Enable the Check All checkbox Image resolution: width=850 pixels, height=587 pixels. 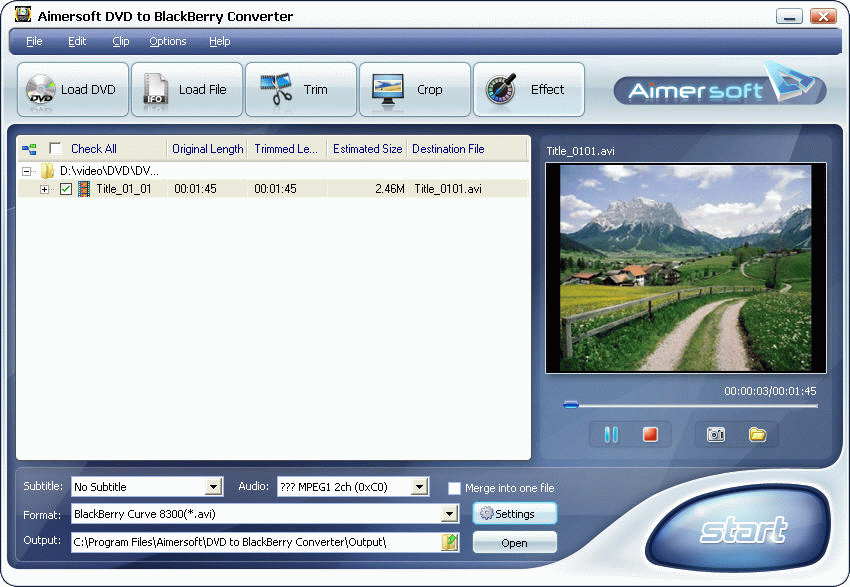point(57,148)
